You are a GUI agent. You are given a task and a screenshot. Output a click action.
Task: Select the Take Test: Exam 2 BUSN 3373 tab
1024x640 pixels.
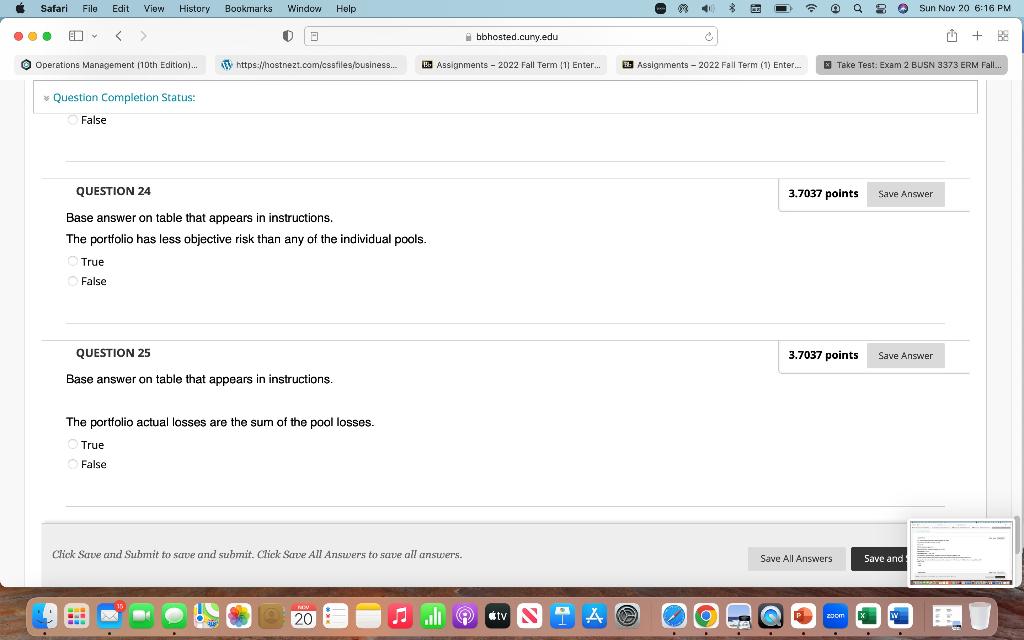click(912, 65)
